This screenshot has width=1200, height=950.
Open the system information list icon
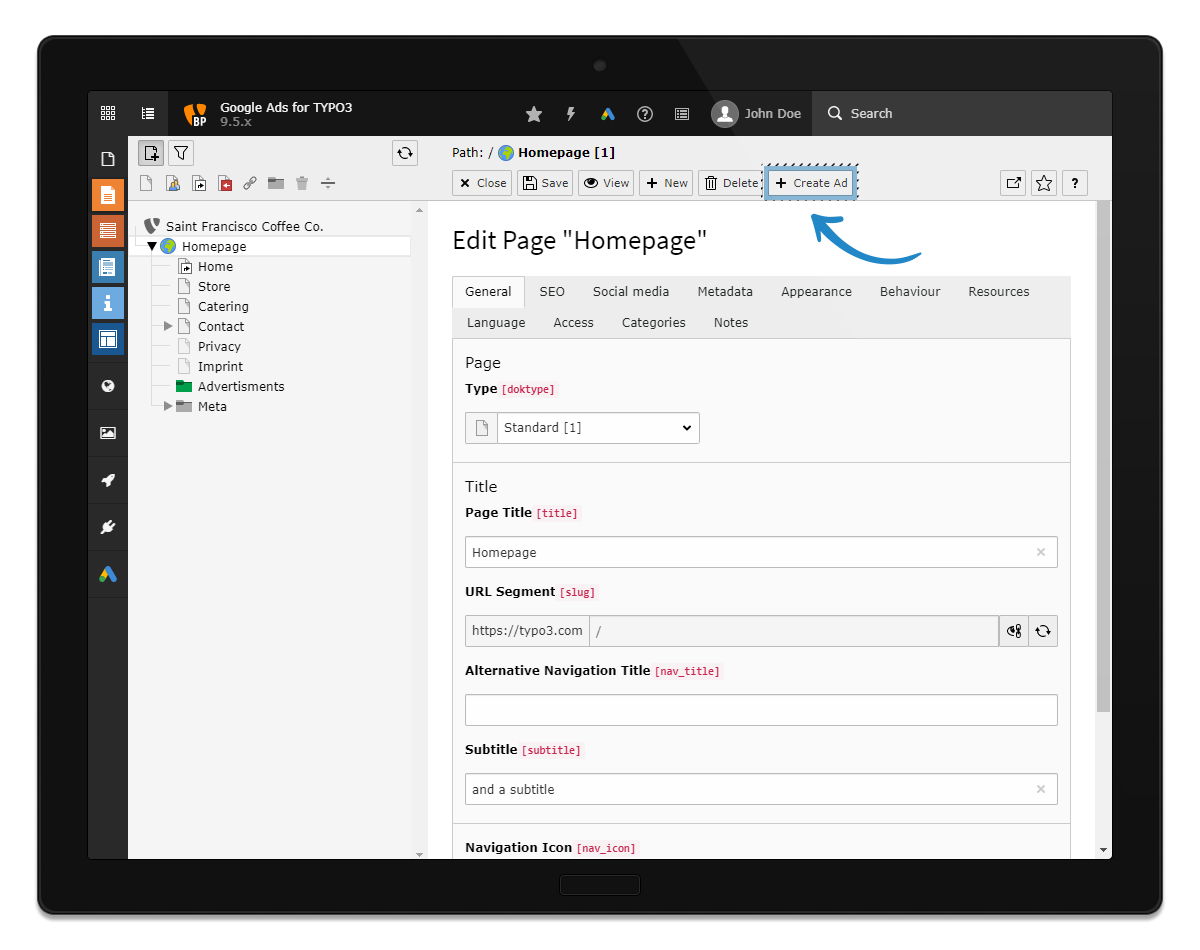682,114
